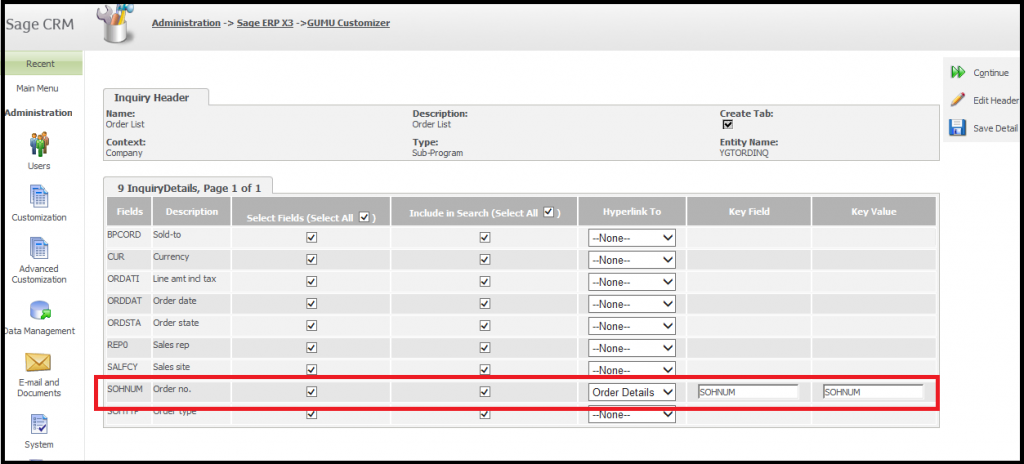1024x464 pixels.
Task: Uncheck Include in Search for REP0 row
Action: point(485,348)
